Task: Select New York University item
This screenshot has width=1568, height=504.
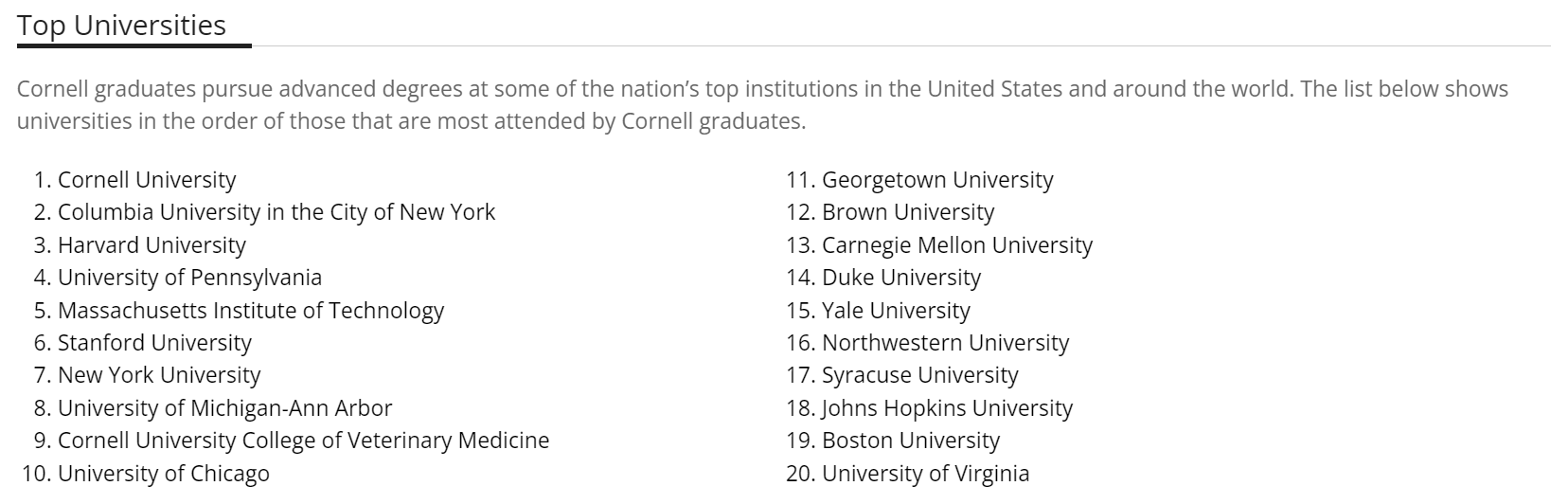Action: click(x=159, y=375)
